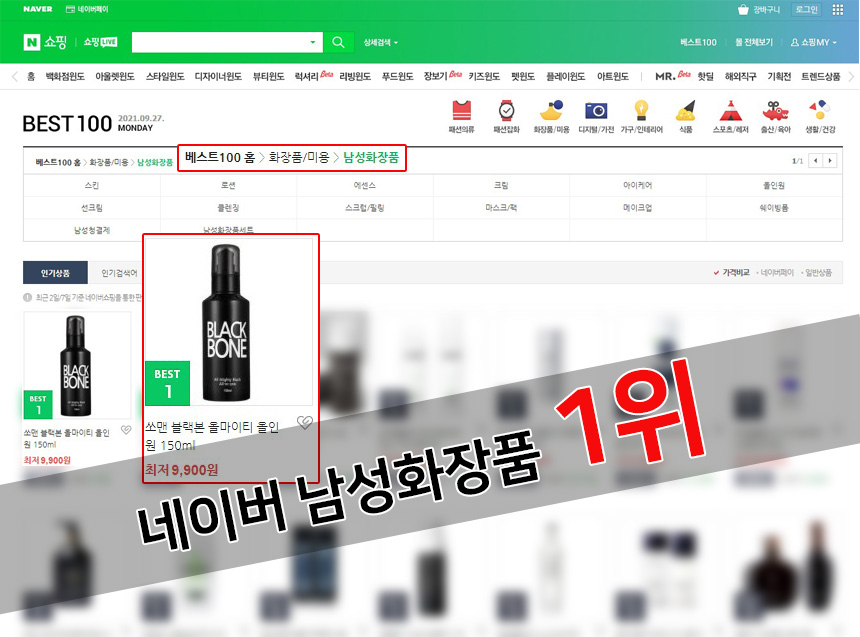Open the Naver apps grid menu
This screenshot has height=637, width=860.
[838, 9]
